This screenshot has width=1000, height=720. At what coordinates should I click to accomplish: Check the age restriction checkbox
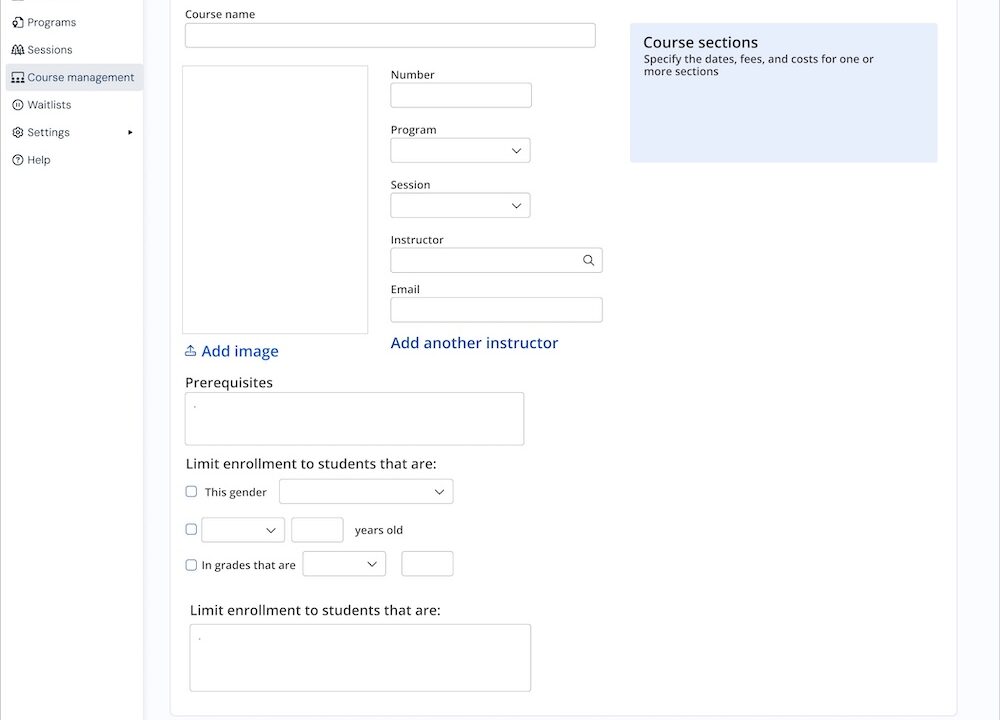191,529
